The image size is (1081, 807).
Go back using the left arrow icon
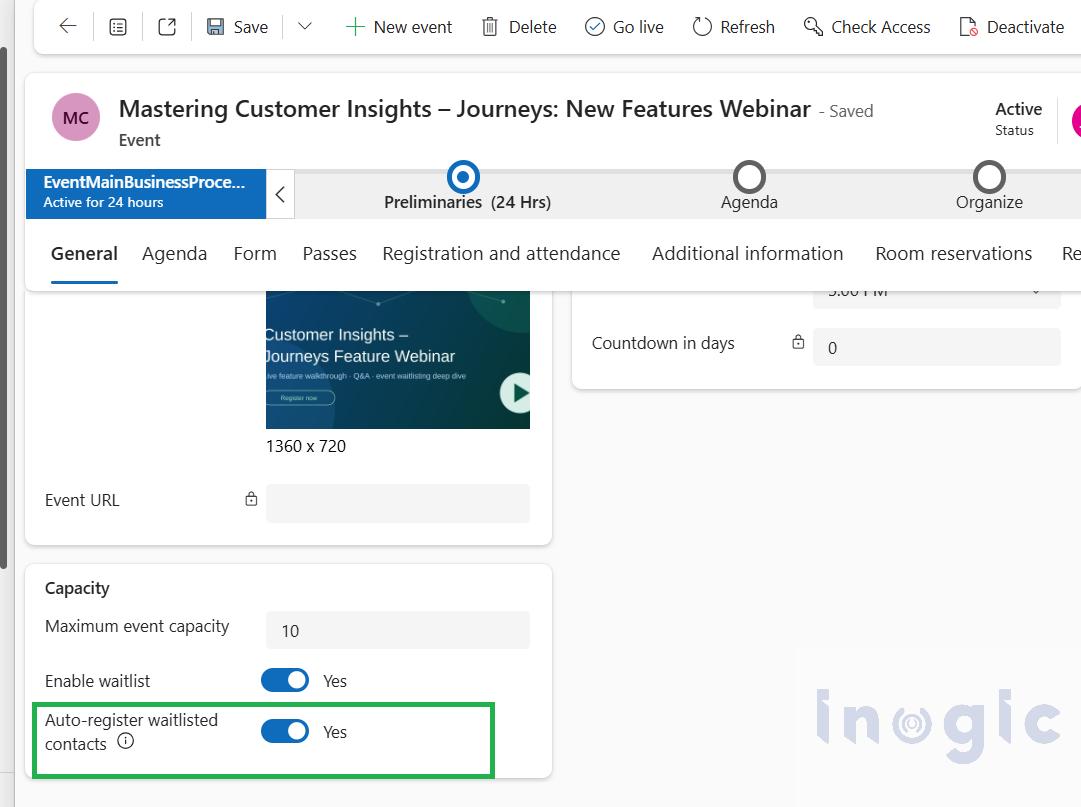coord(68,27)
